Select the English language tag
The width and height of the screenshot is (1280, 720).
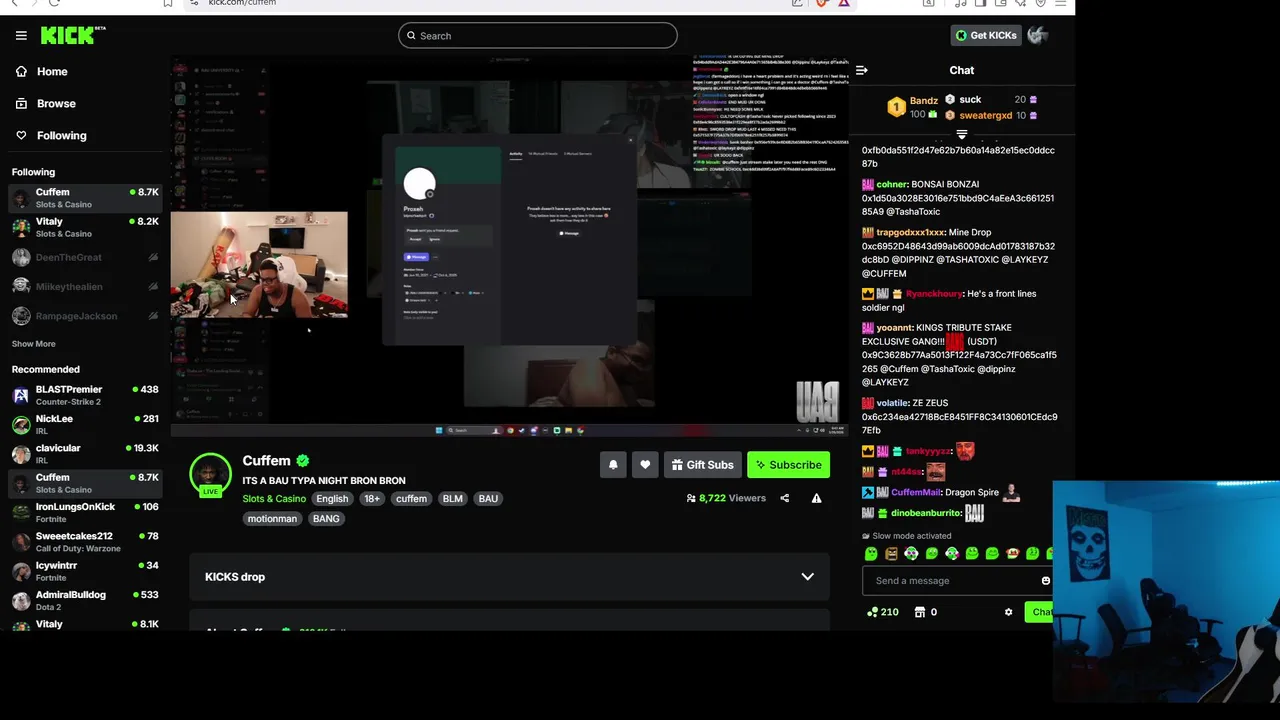(332, 499)
